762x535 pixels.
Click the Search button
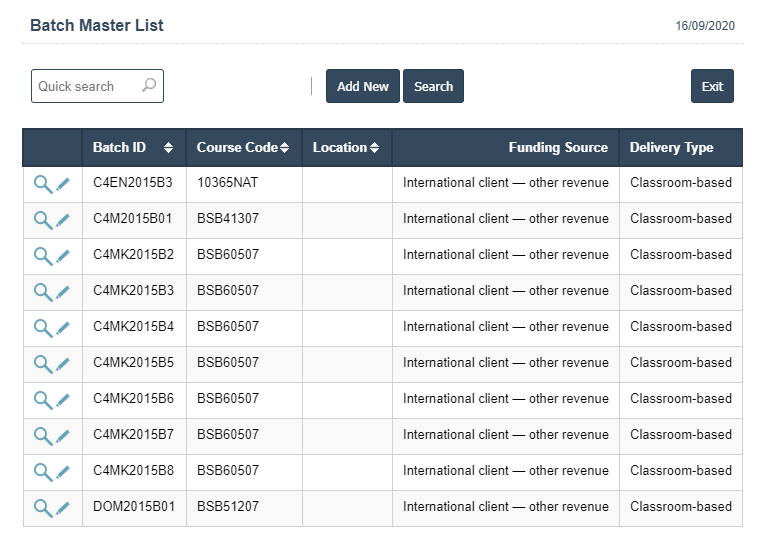tap(433, 86)
